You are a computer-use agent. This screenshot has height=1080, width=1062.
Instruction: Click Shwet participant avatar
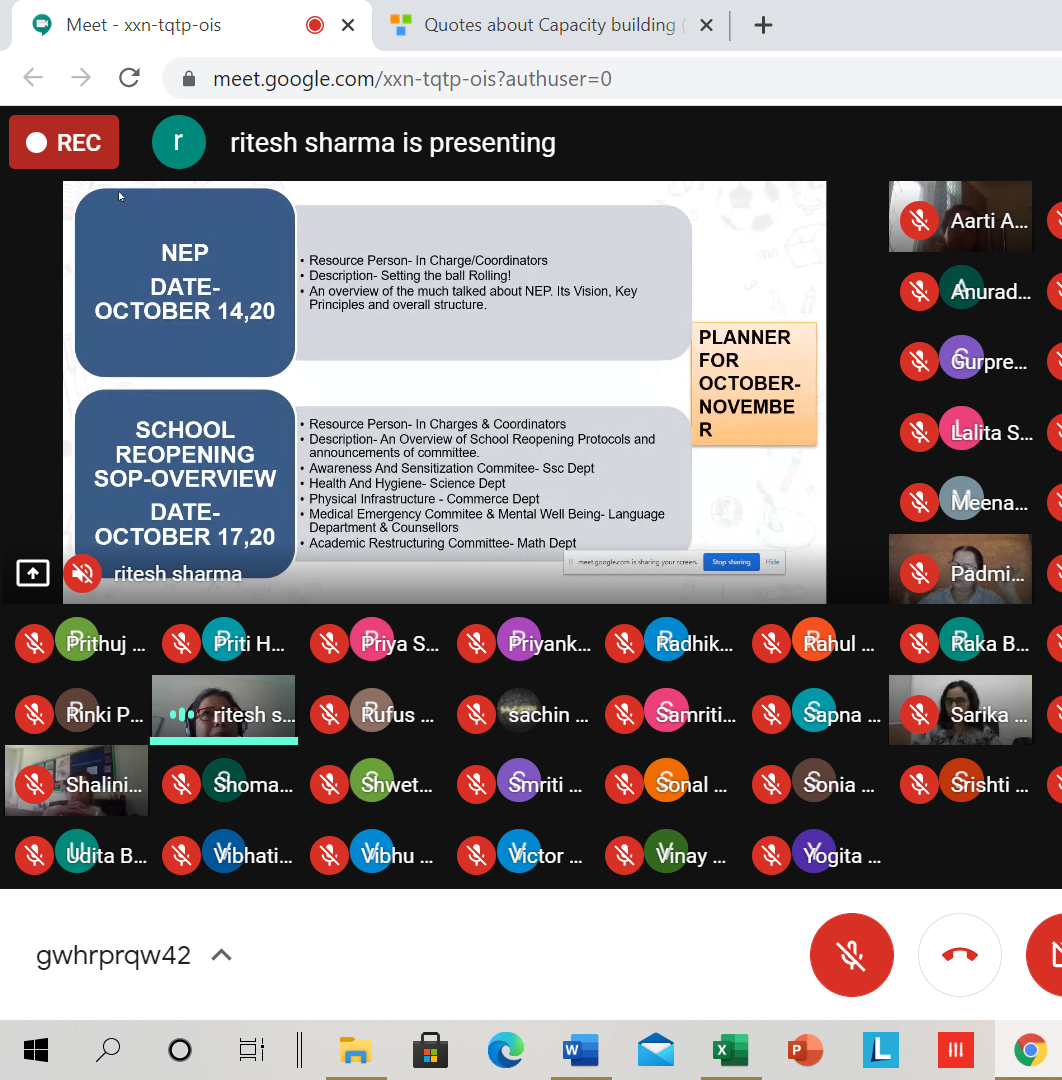click(x=372, y=780)
